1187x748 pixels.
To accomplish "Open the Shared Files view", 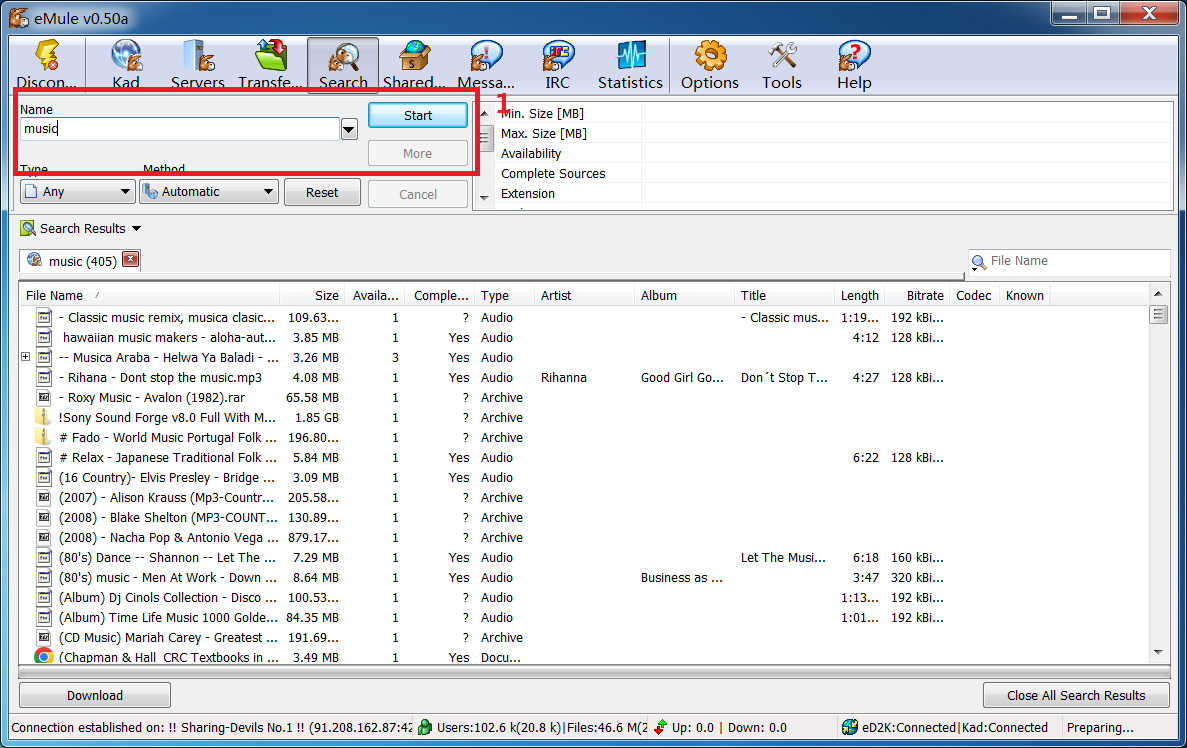I will coord(414,65).
